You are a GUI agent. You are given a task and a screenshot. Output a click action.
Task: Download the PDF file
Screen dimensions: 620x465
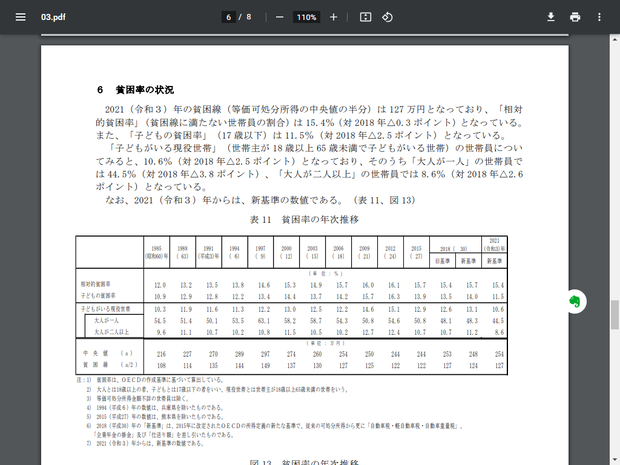(550, 17)
